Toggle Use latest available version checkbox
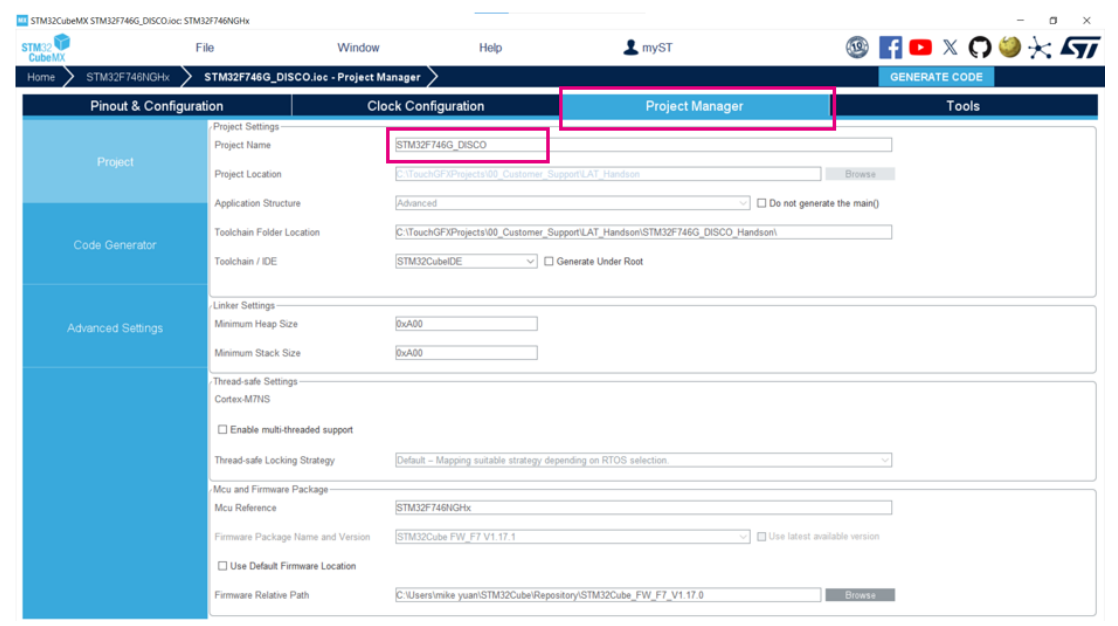 click(761, 537)
